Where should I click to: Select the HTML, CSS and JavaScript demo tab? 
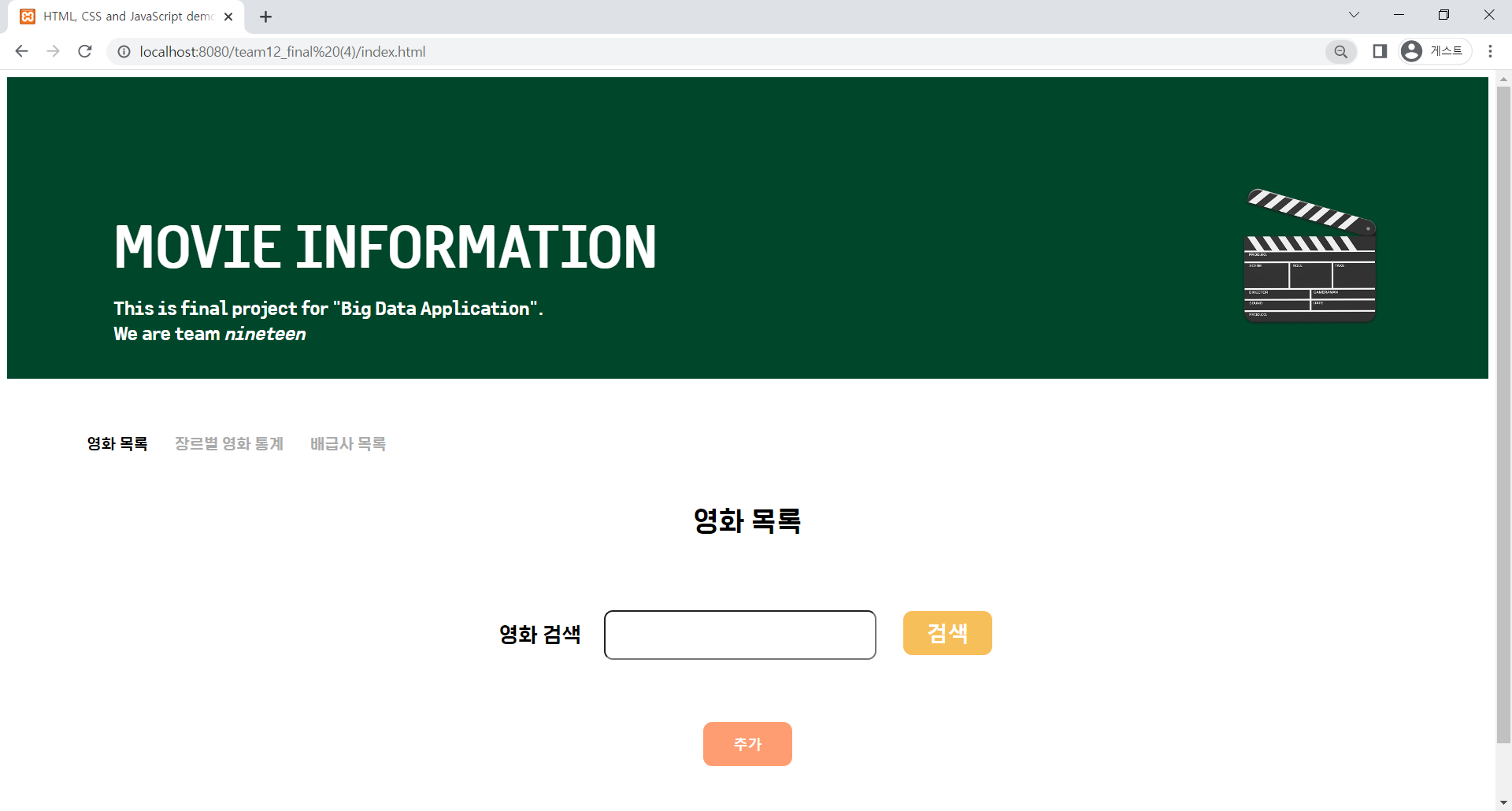126,17
